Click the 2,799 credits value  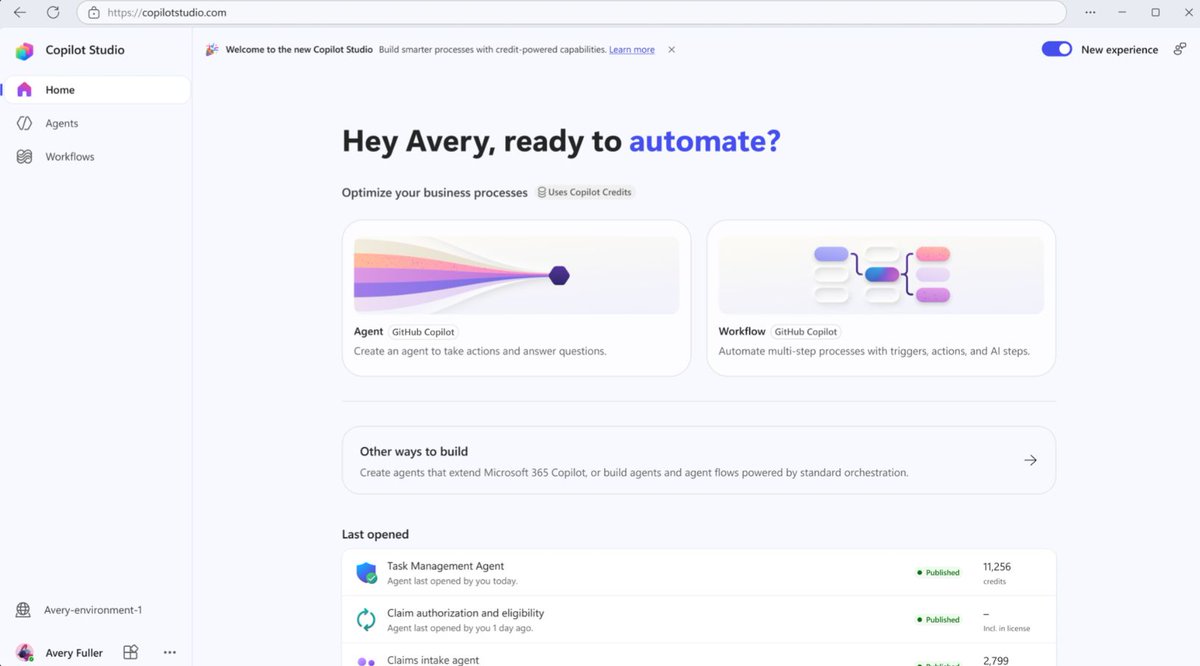click(995, 661)
